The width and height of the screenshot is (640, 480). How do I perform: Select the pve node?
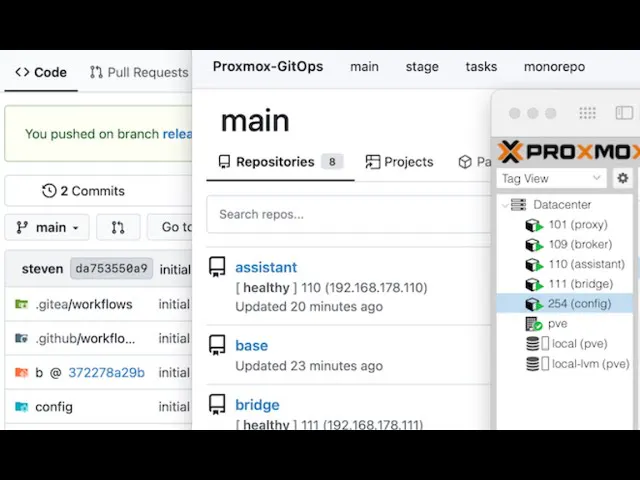547,324
